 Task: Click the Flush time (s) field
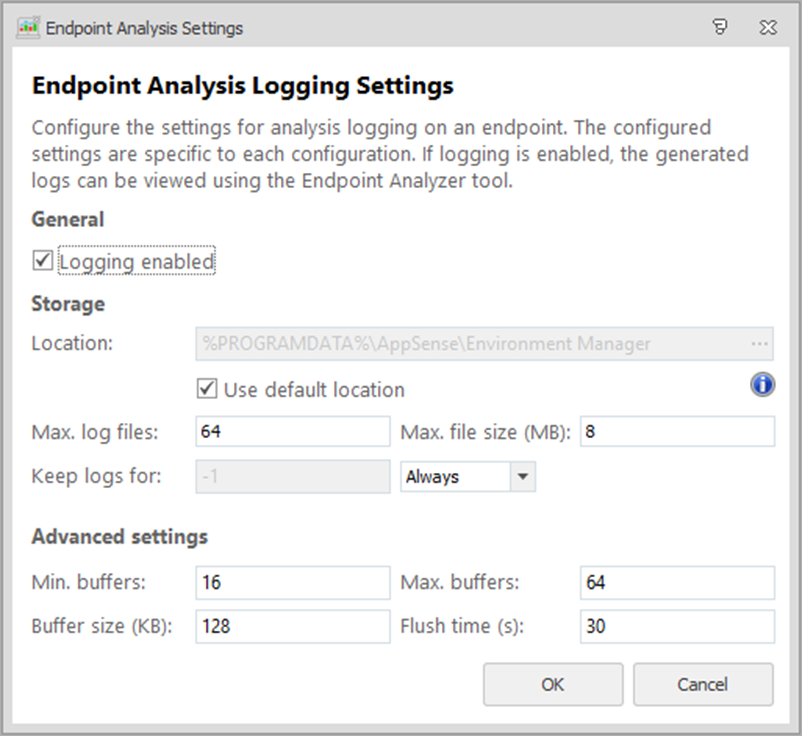(x=676, y=627)
